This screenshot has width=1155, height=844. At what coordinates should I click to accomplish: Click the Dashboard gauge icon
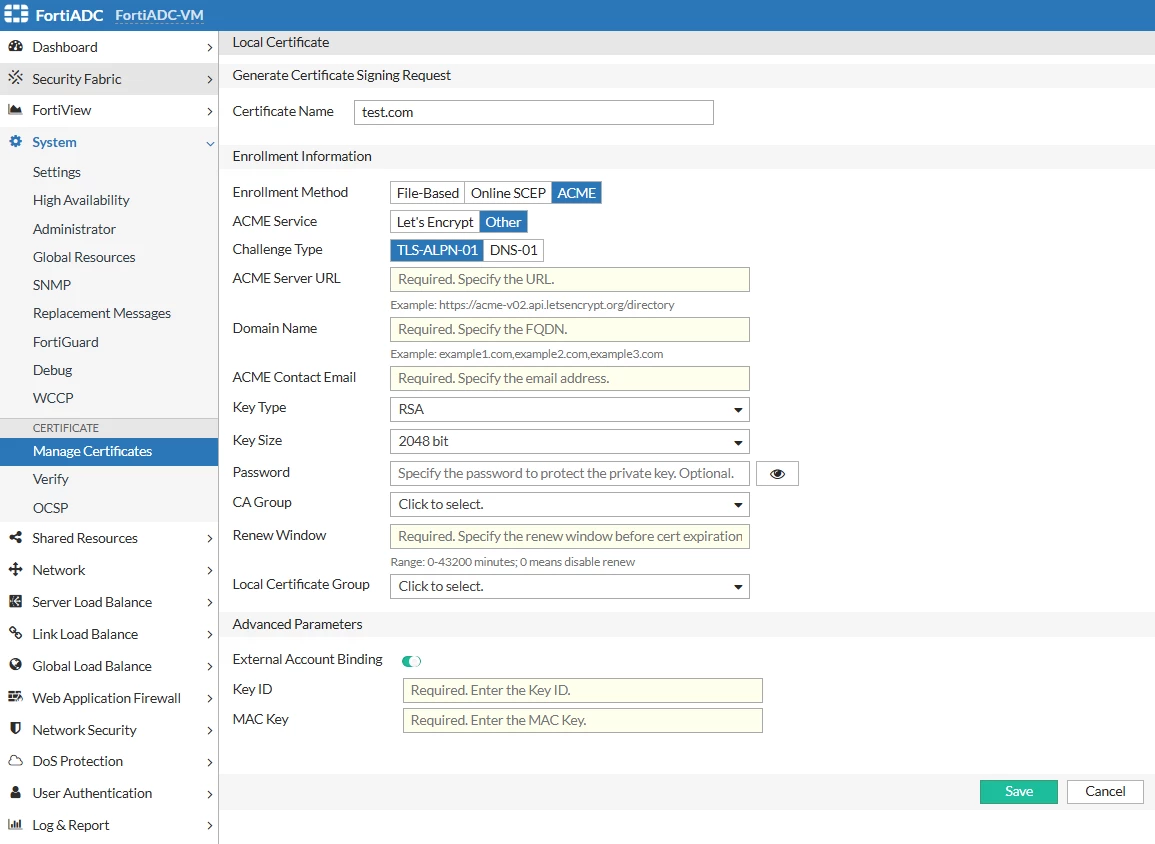(15, 46)
